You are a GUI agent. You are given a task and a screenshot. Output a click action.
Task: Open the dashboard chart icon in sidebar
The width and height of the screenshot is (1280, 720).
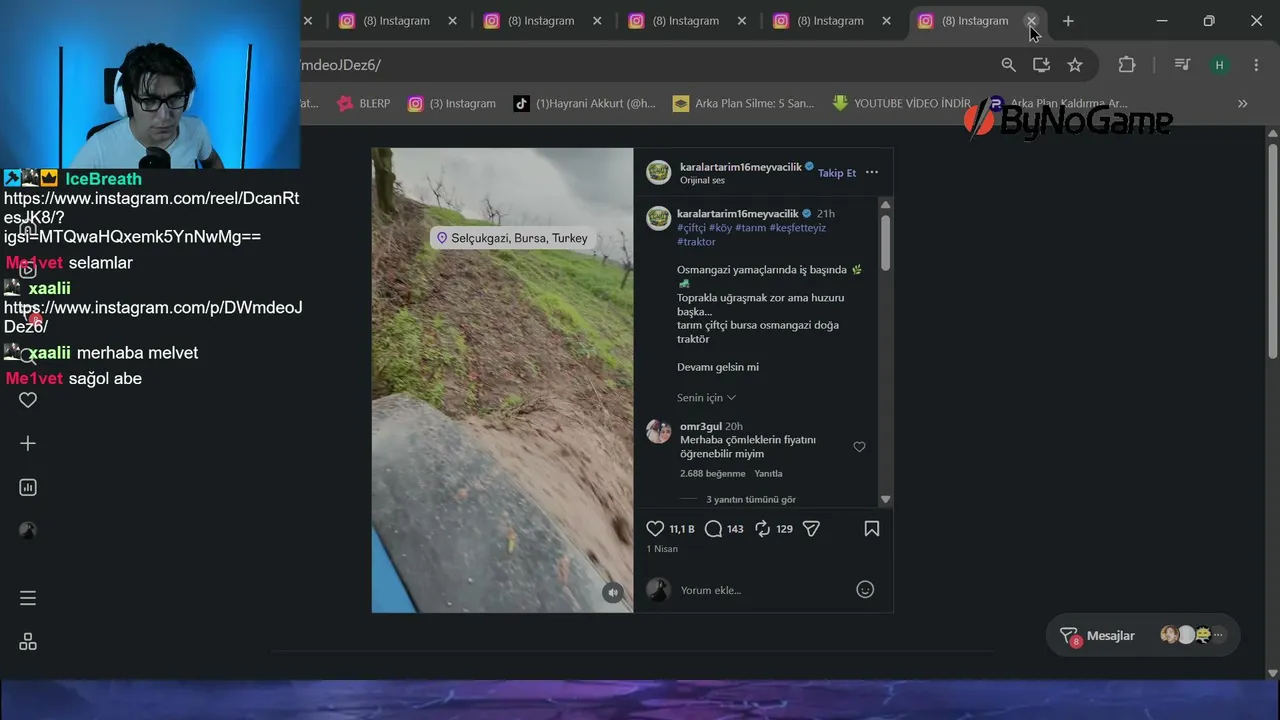click(28, 488)
